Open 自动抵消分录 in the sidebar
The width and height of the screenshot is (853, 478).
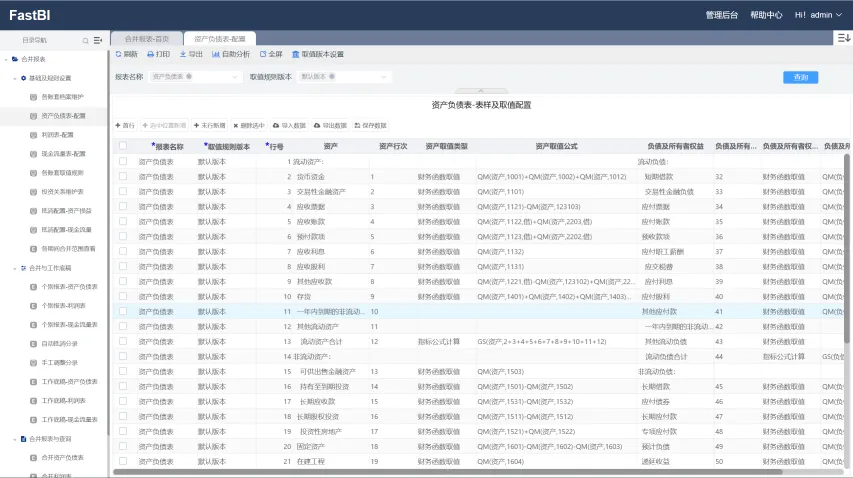tap(60, 344)
